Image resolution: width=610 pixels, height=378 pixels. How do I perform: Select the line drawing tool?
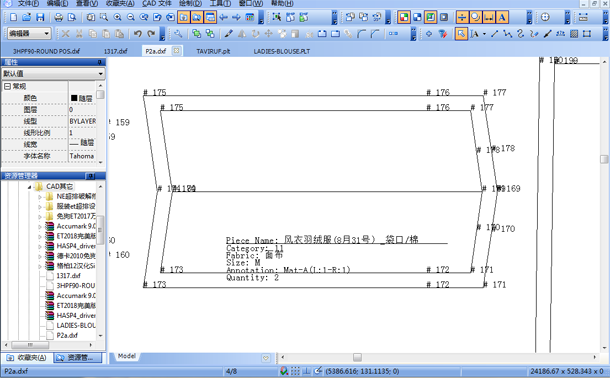[494, 34]
